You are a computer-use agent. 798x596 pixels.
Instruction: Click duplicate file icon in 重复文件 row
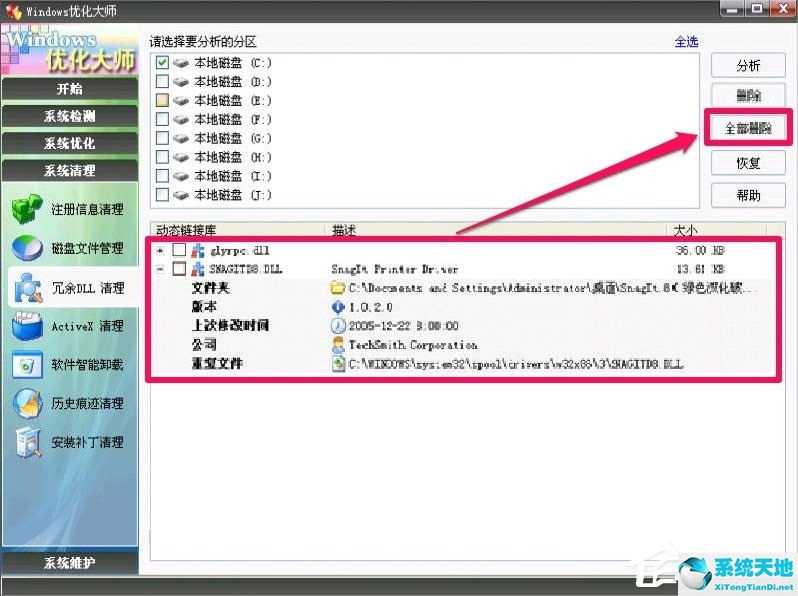point(338,364)
